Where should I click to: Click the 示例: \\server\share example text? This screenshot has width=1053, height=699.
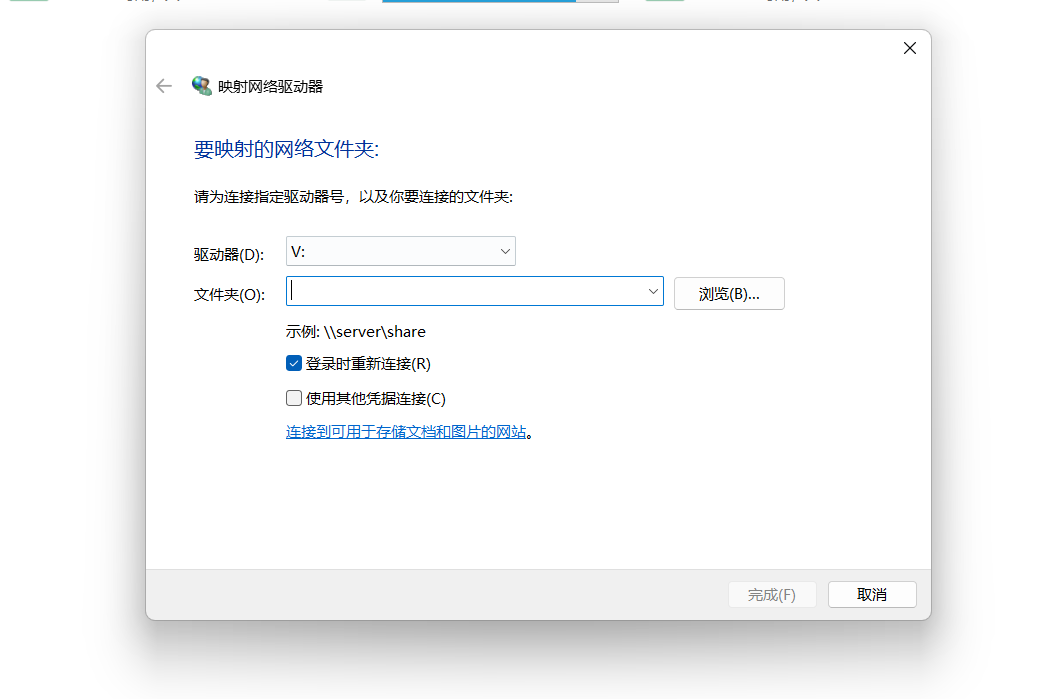356,332
